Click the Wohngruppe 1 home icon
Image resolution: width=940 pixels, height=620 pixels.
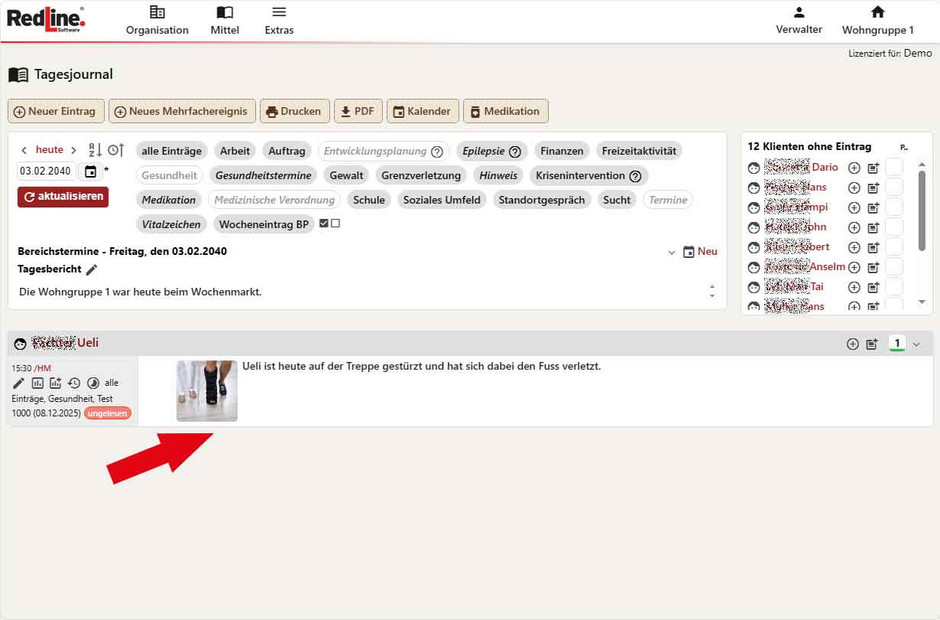877,13
